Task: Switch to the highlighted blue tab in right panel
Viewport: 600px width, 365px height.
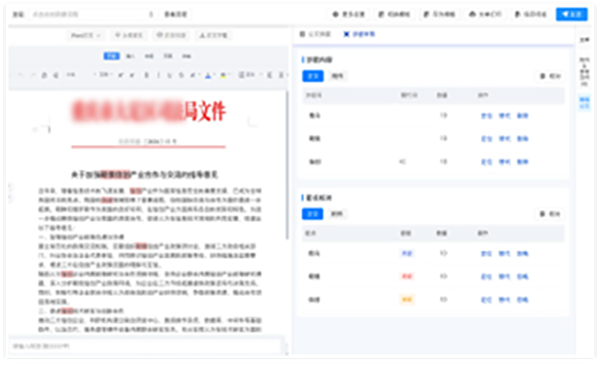Action: point(359,34)
